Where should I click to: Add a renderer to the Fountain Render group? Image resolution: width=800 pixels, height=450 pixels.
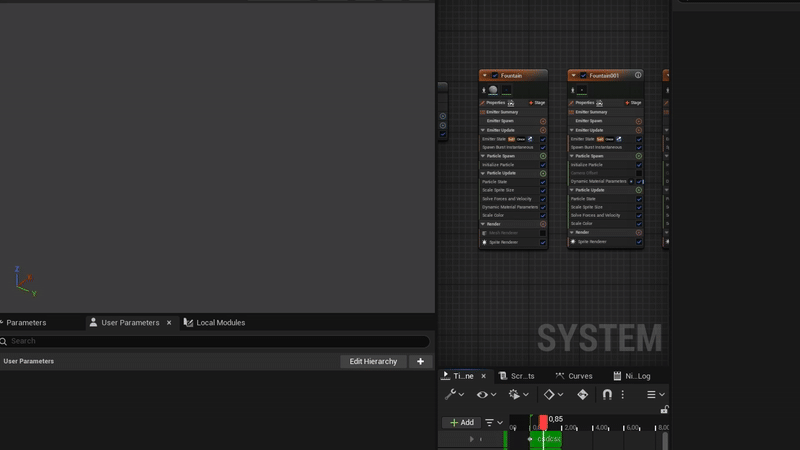click(x=543, y=224)
